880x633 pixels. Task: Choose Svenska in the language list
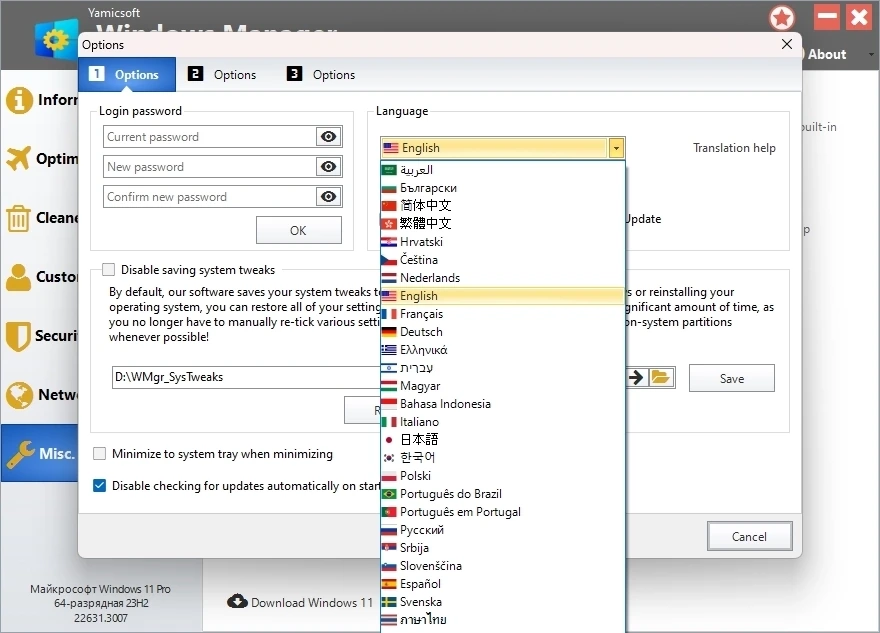pyautogui.click(x=503, y=602)
